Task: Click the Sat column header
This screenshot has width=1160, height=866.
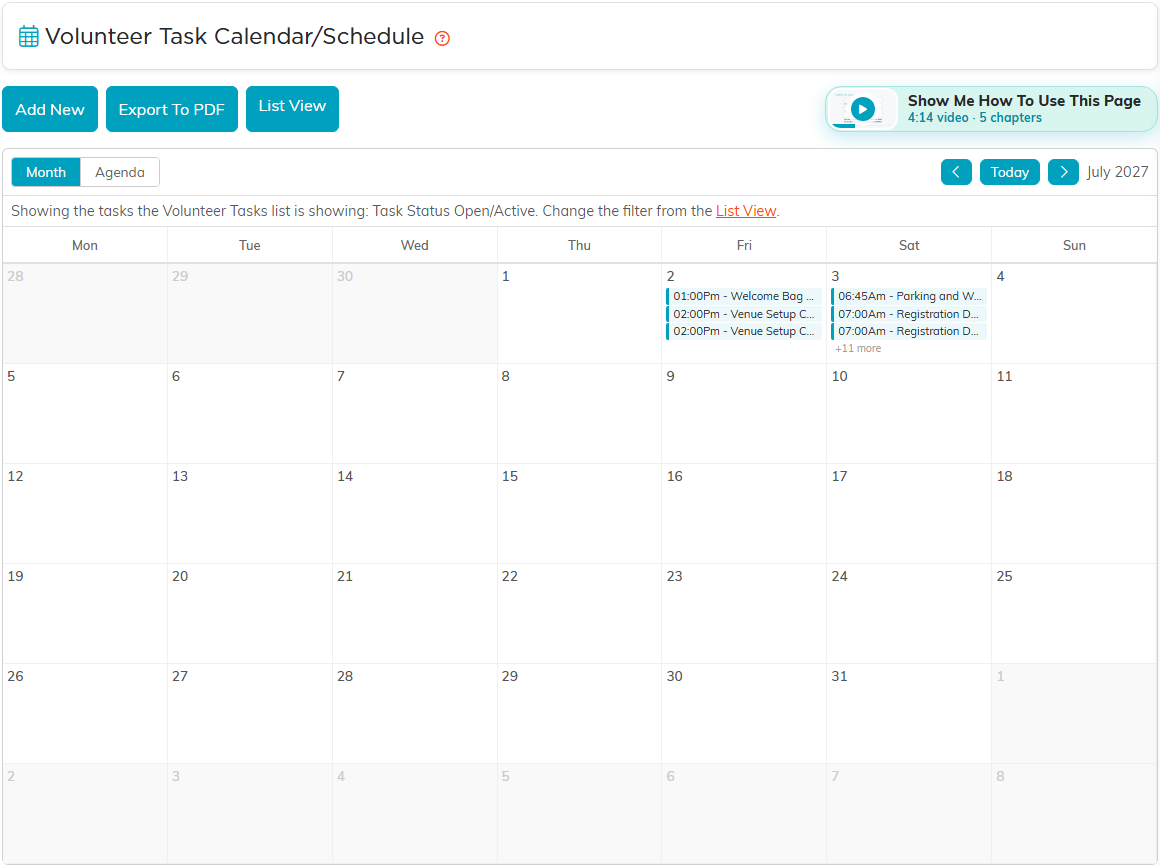Action: [909, 246]
